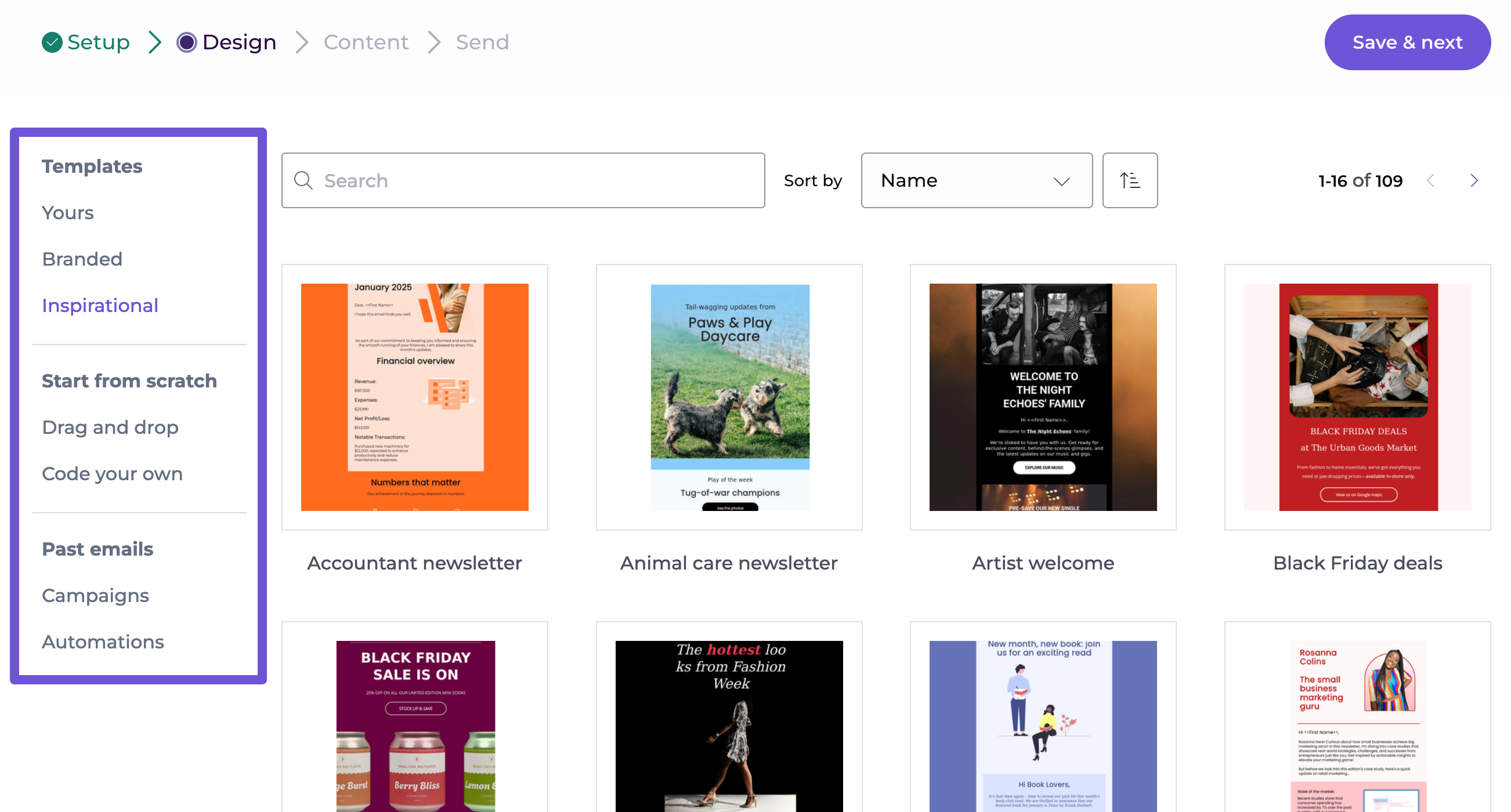Click the sort order toggle icon
Image resolution: width=1511 pixels, height=812 pixels.
(1129, 180)
